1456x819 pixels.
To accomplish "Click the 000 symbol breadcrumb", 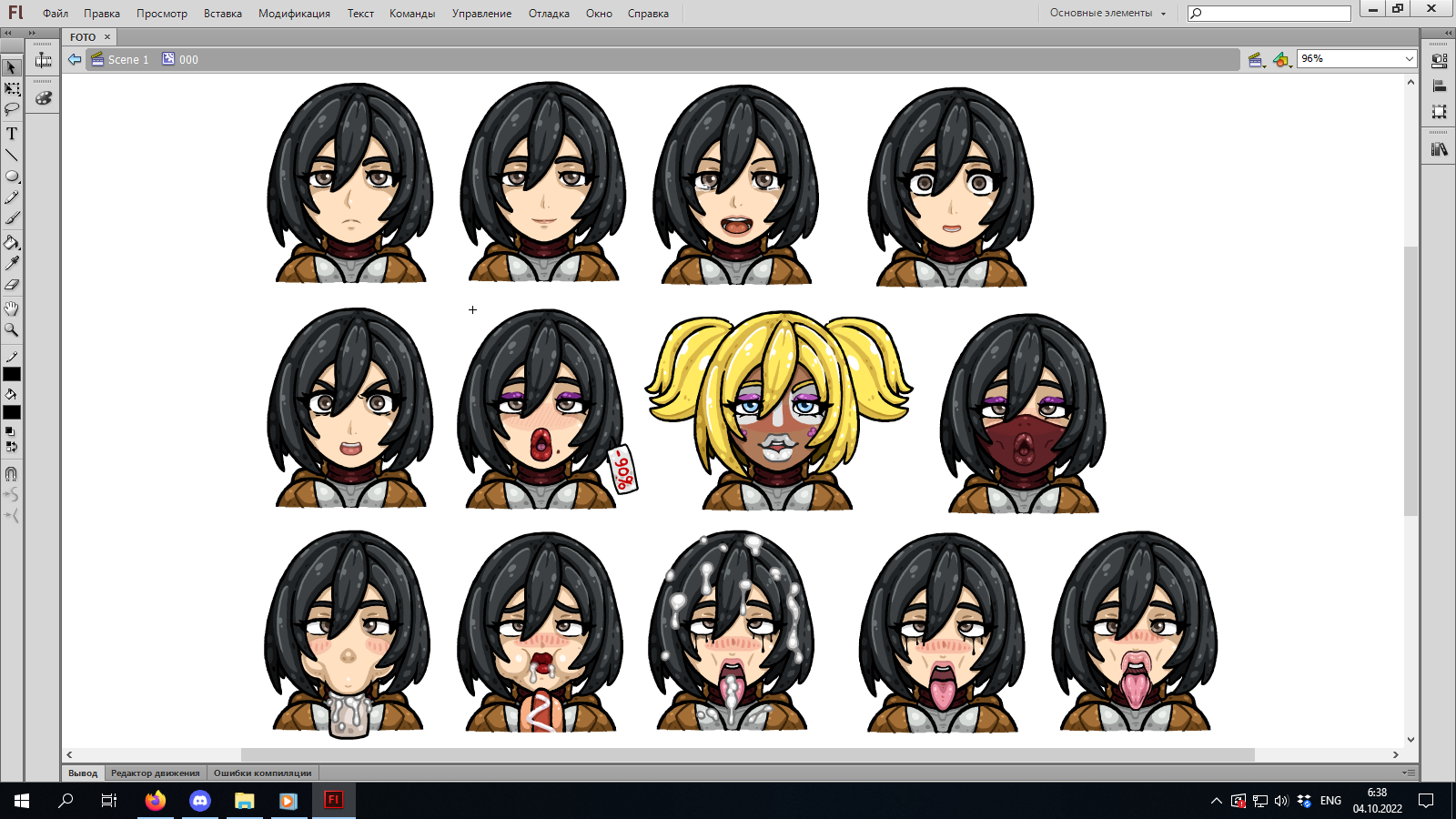I will click(180, 59).
